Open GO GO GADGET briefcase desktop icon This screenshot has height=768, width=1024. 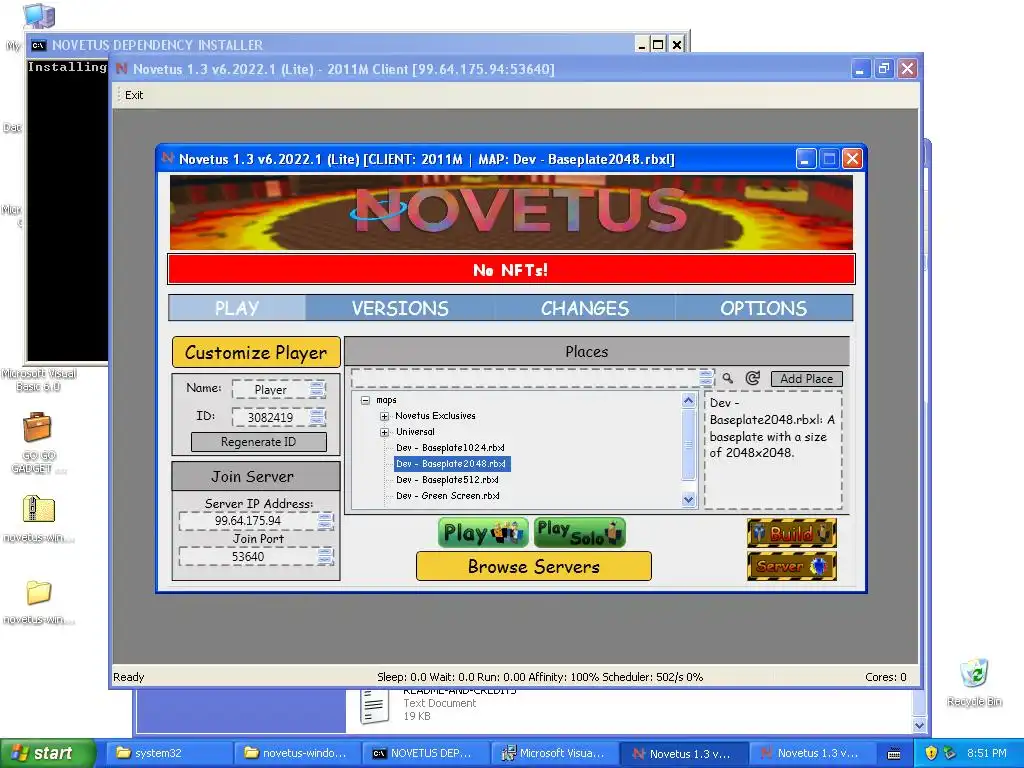[37, 427]
